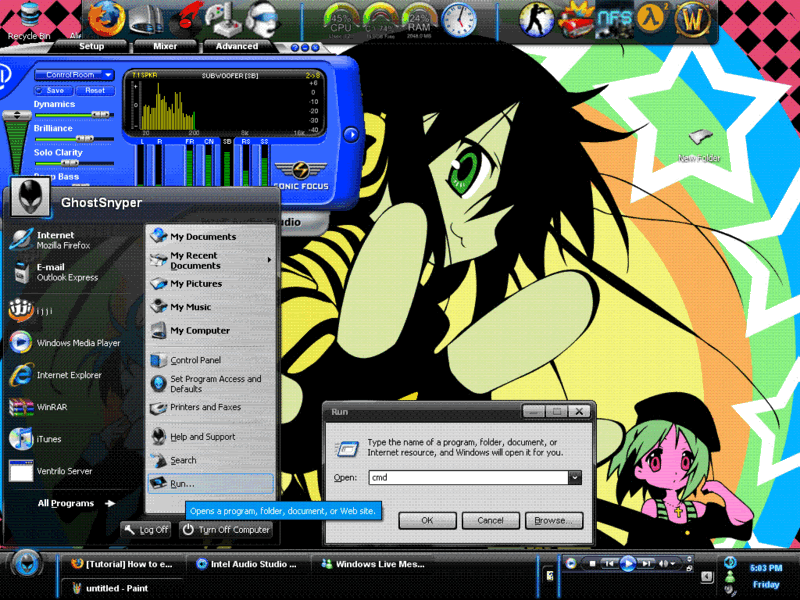Viewport: 800px width, 600px height.
Task: Open the Run dialog's Open dropdown arrow
Action: coord(574,478)
